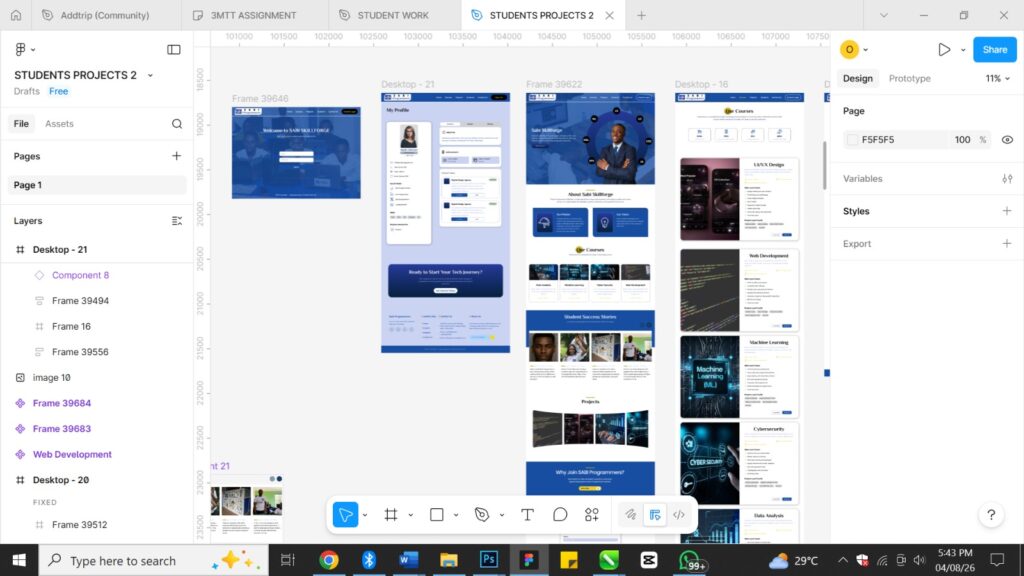Select the Comment tool

click(x=560, y=515)
